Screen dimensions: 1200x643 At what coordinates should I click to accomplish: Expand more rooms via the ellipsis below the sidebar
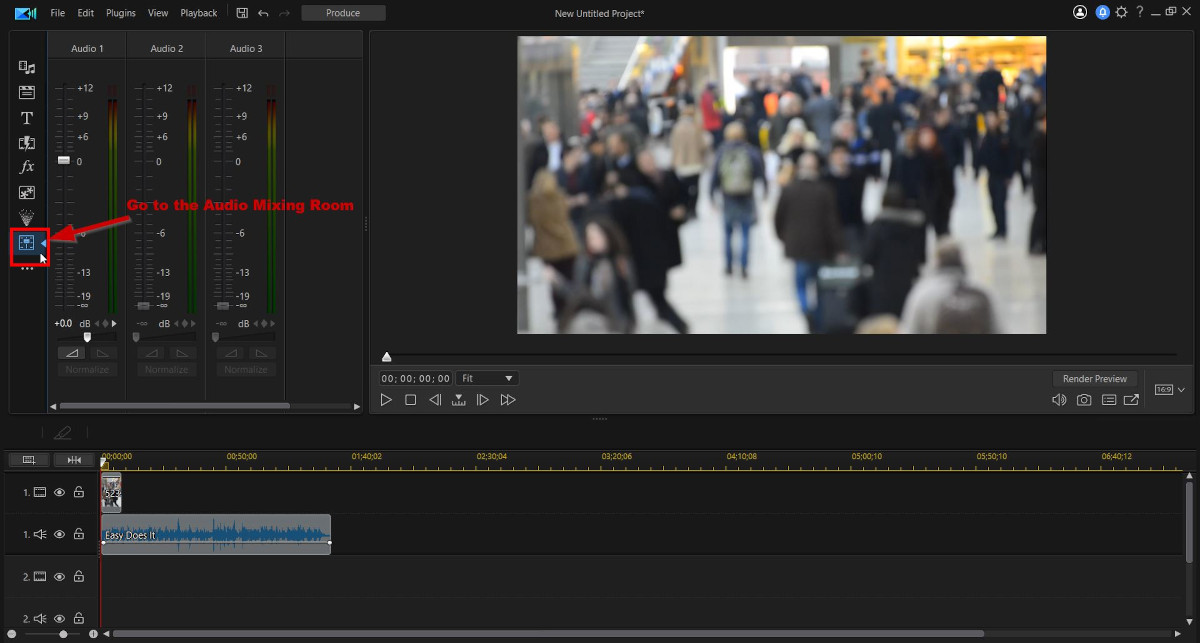pos(26,266)
